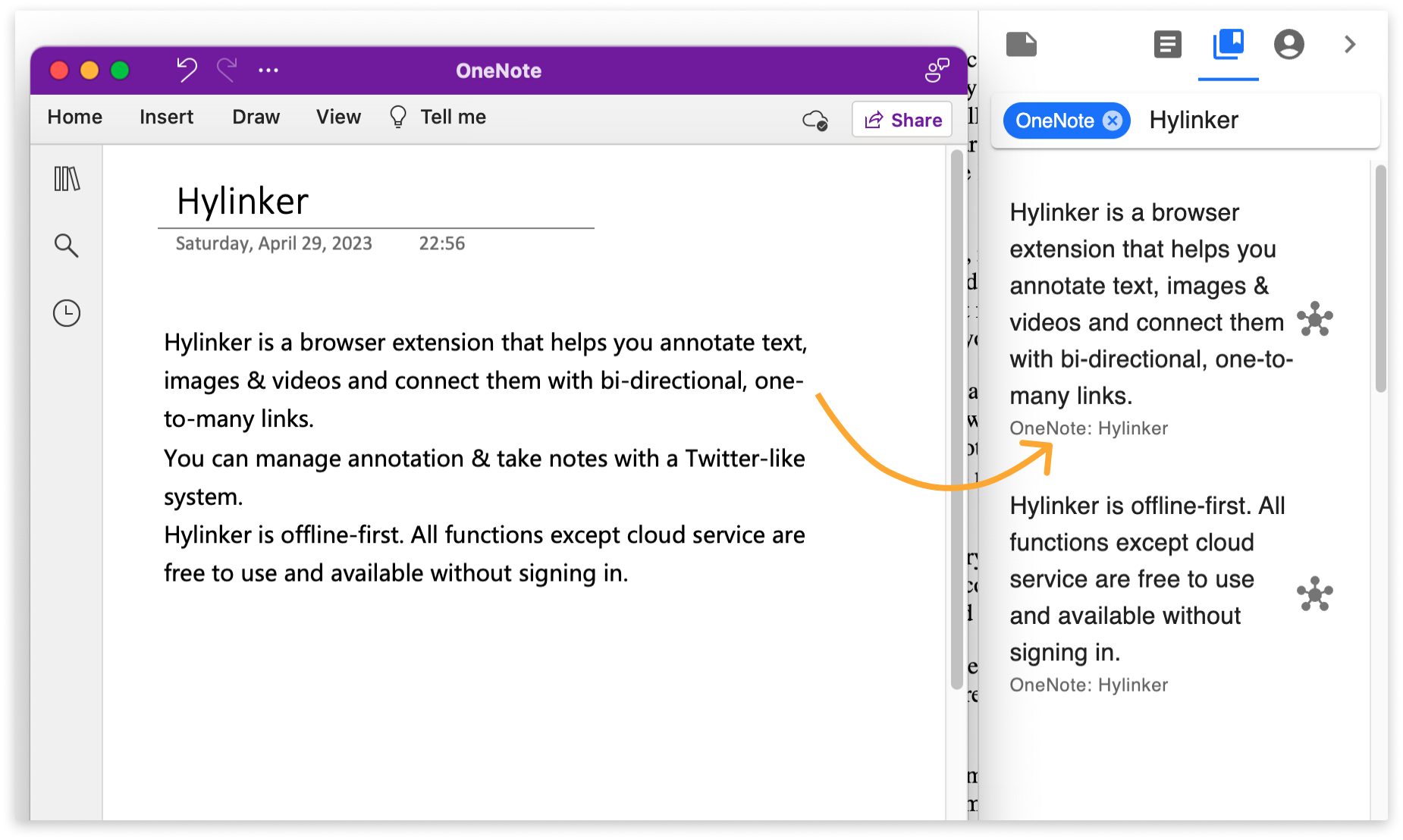Minimize OneNote window with yellow button

89,71
